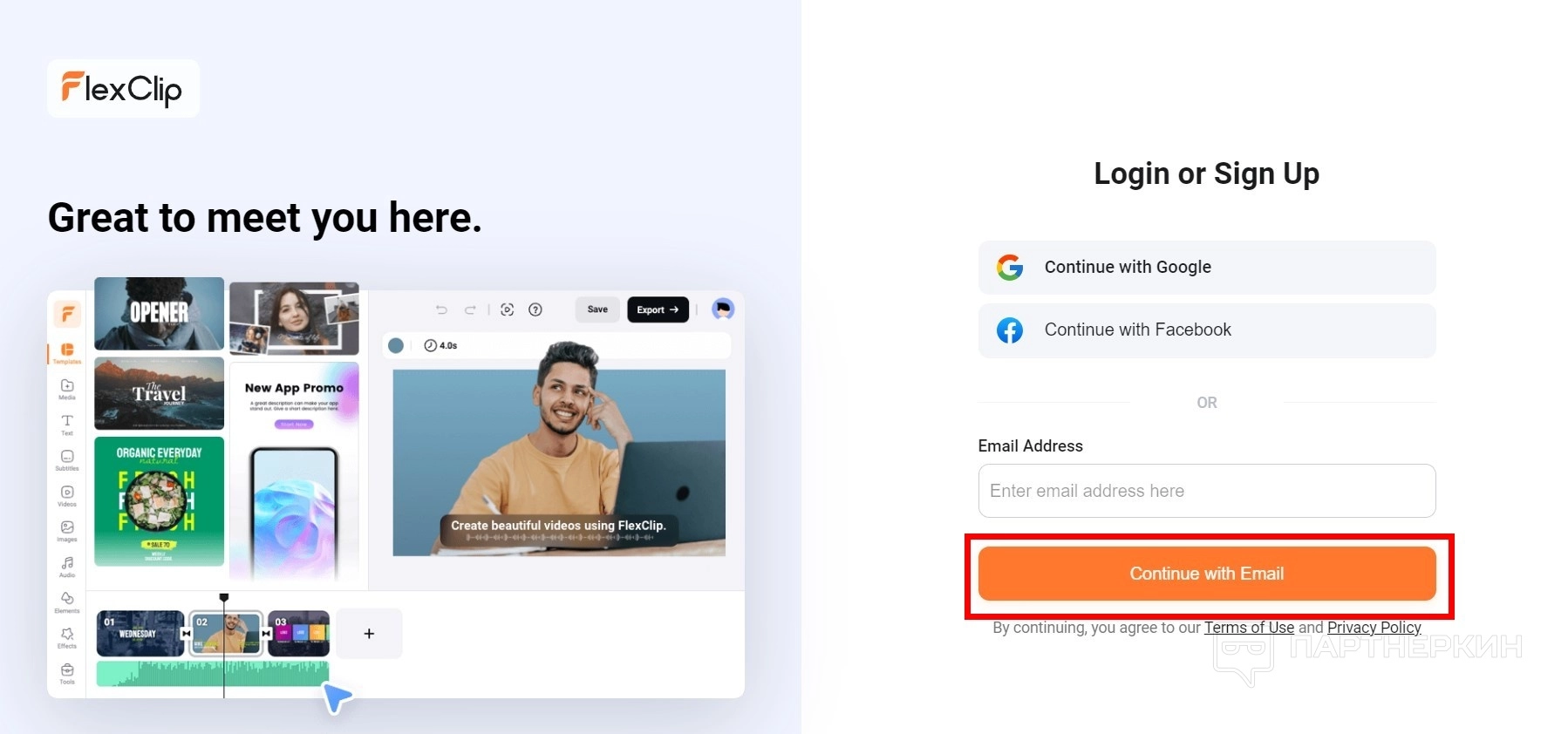Select the Organic Everyday template thumbnail
The image size is (1568, 734).
pyautogui.click(x=159, y=502)
